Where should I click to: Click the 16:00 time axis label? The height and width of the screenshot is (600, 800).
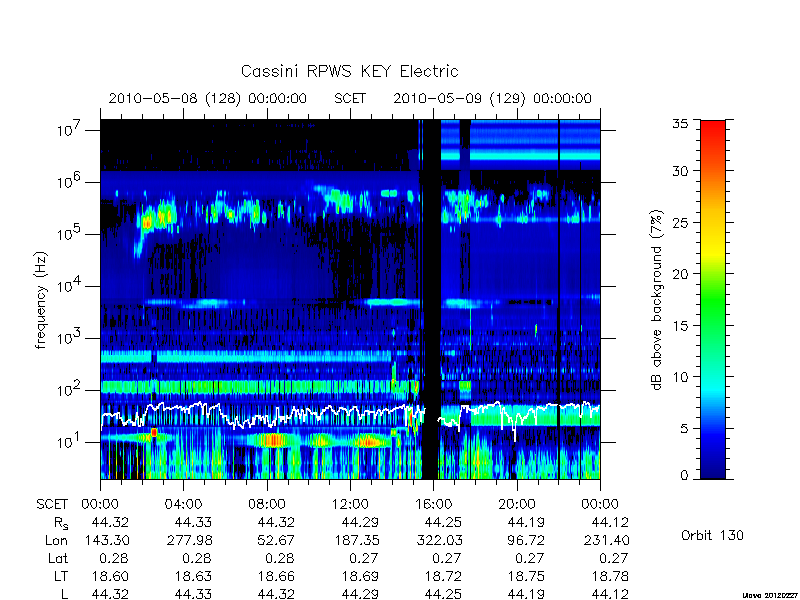pos(433,504)
